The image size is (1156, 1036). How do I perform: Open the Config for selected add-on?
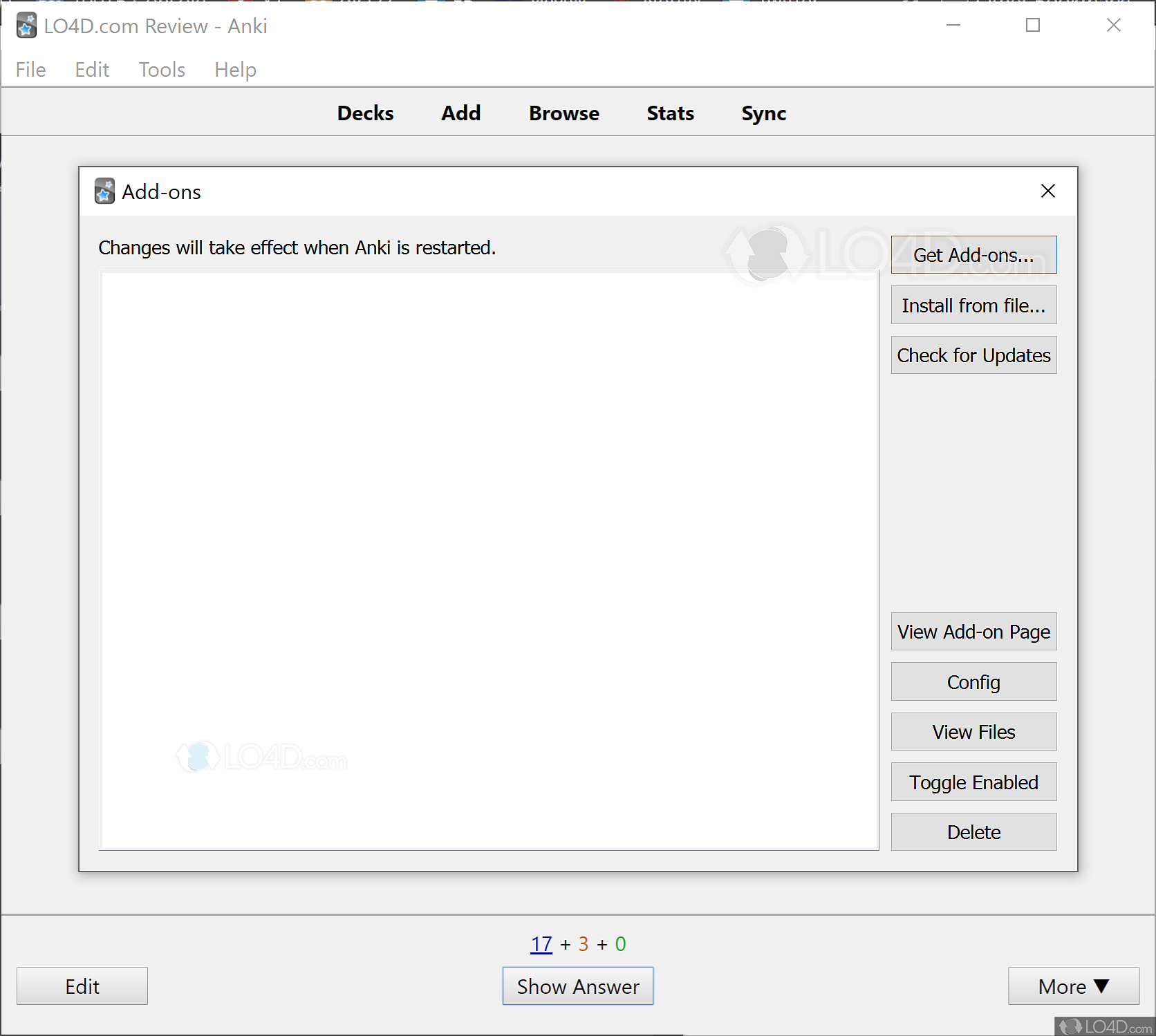(973, 681)
